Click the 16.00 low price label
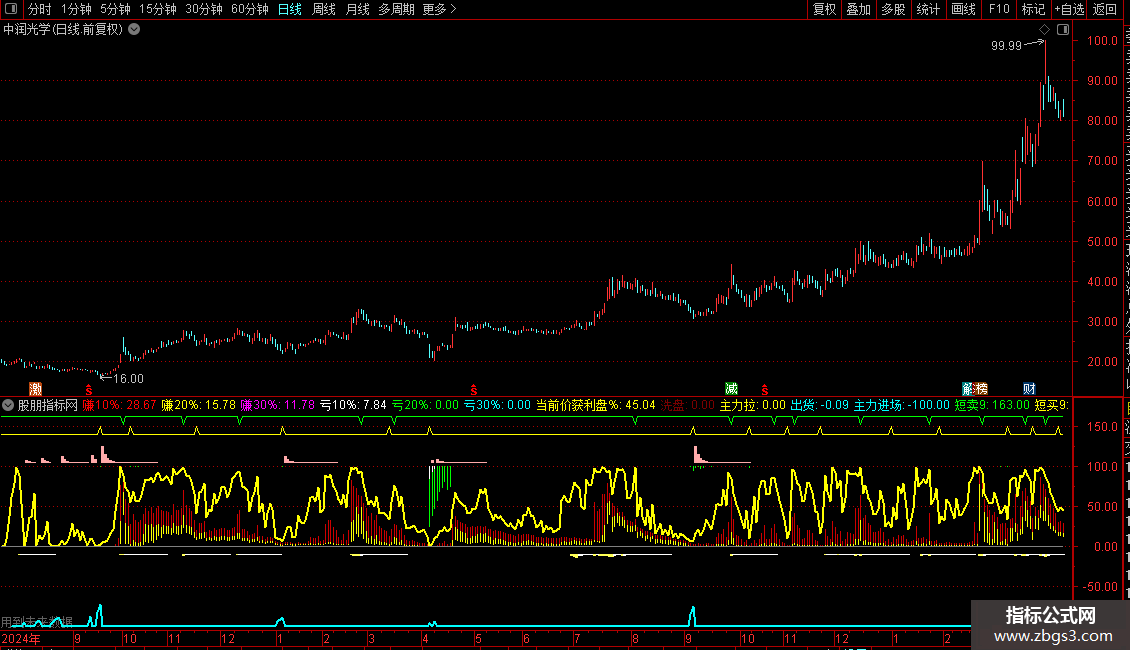The image size is (1130, 650). 128,379
